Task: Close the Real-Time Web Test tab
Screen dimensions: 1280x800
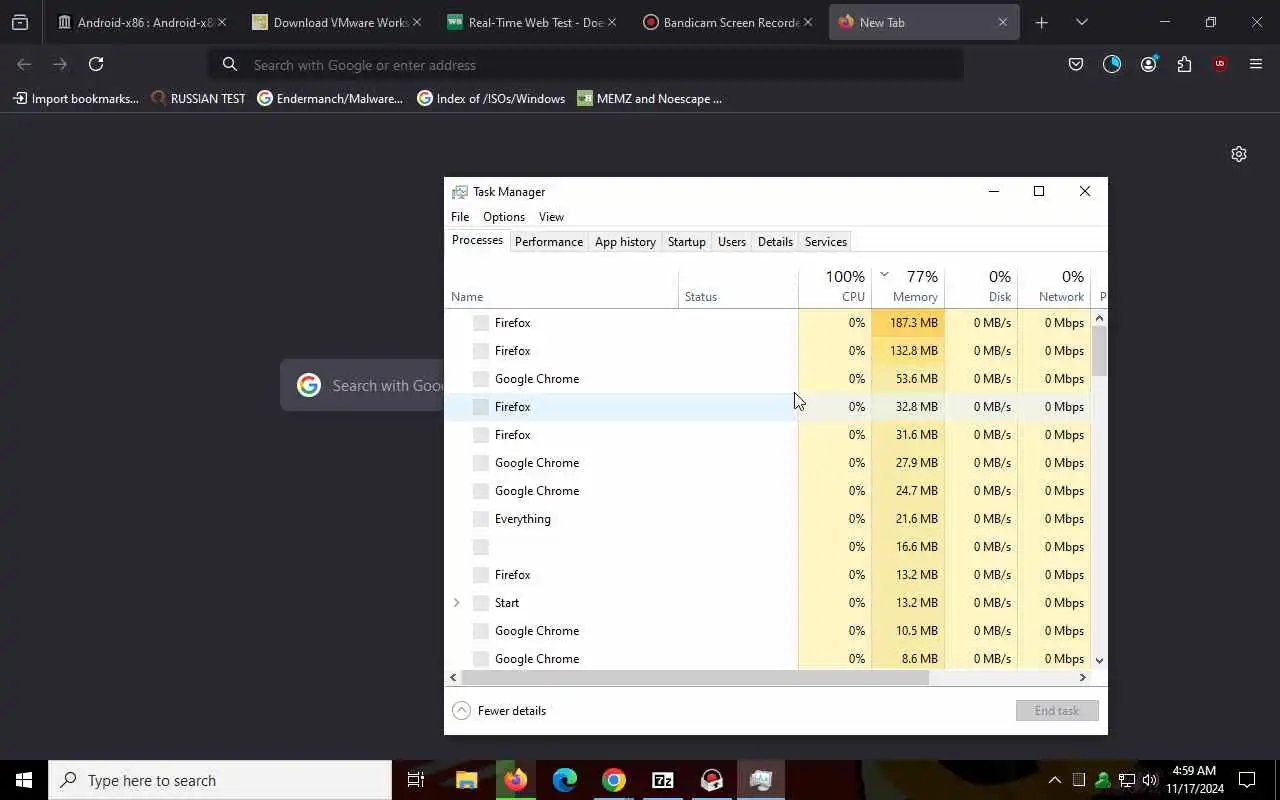Action: [612, 22]
